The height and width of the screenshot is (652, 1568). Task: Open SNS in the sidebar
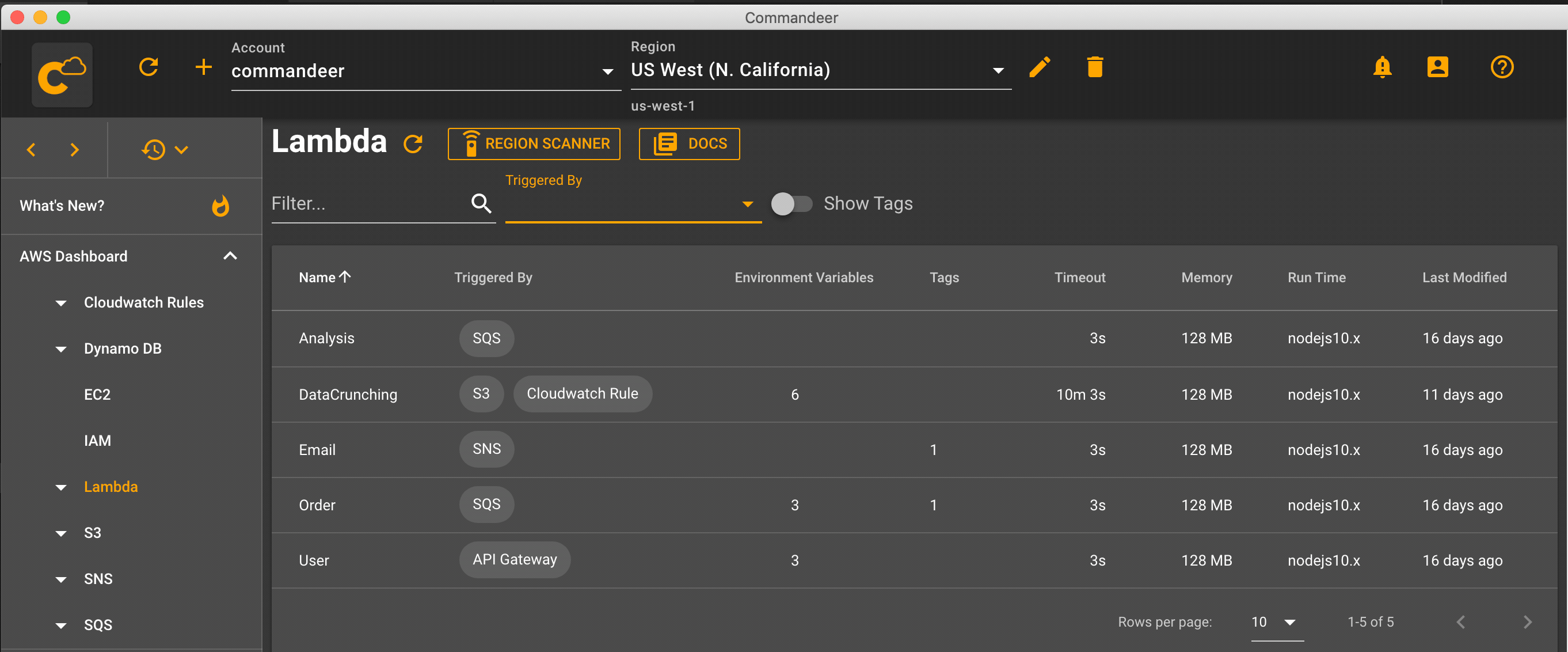98,579
